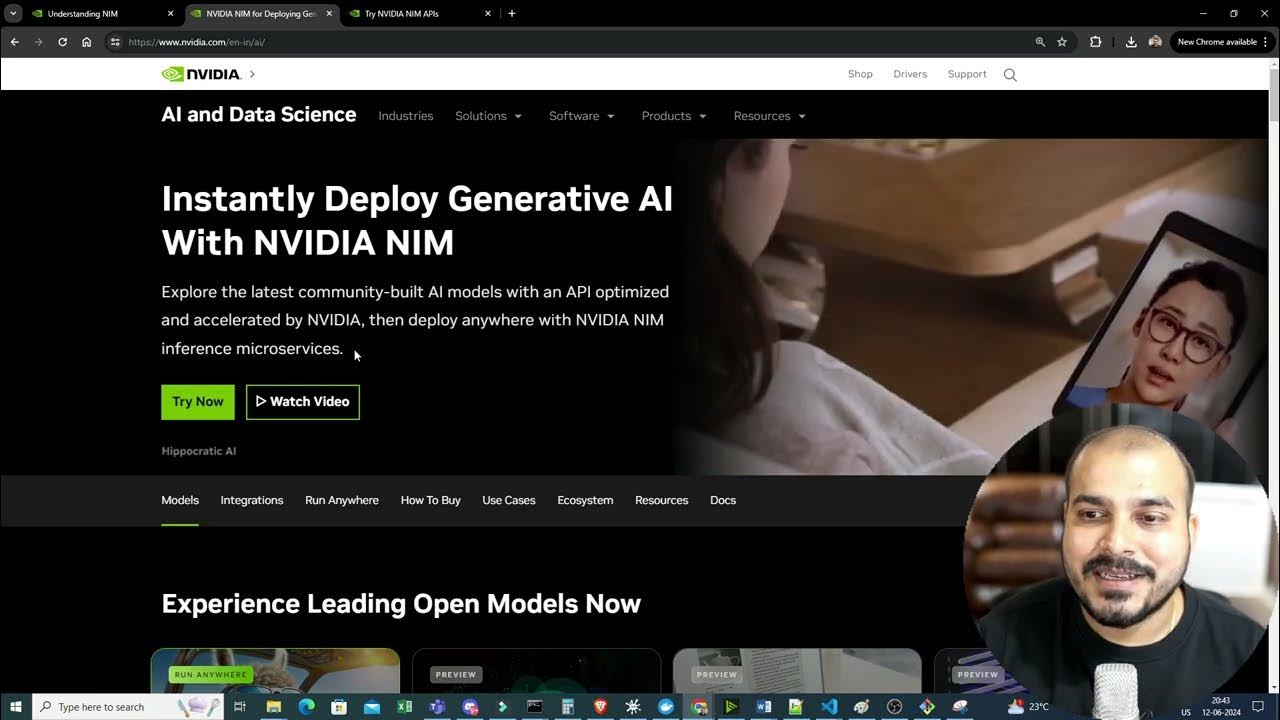This screenshot has width=1280, height=720.
Task: Click the AI and Data Science heading link
Action: click(259, 114)
